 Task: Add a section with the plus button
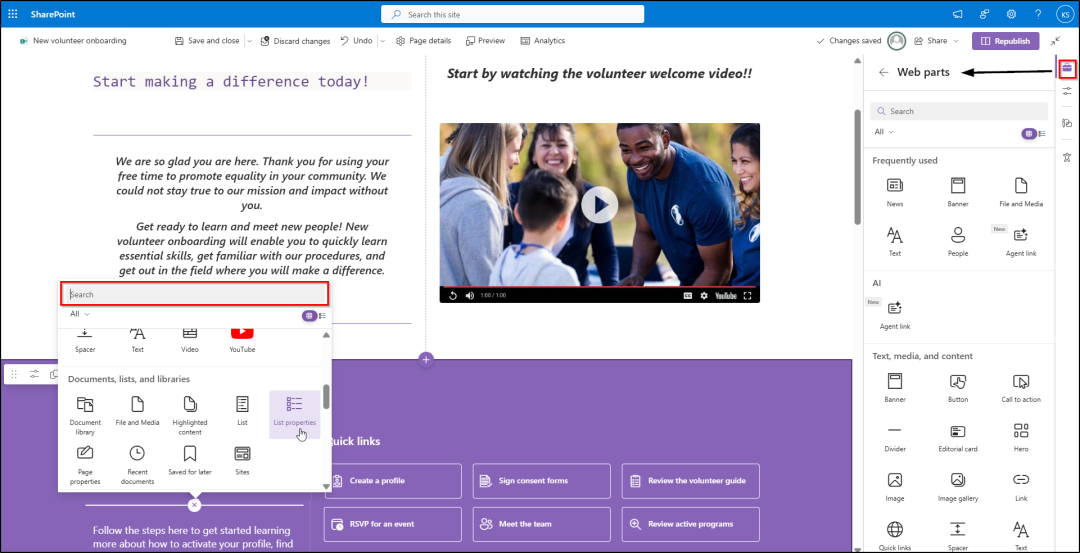pyautogui.click(x=426, y=359)
